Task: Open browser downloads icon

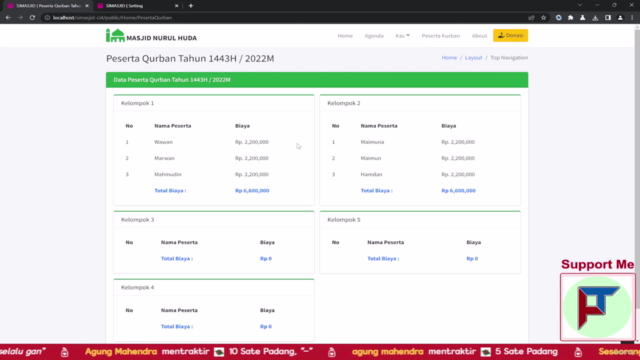Action: tap(595, 18)
